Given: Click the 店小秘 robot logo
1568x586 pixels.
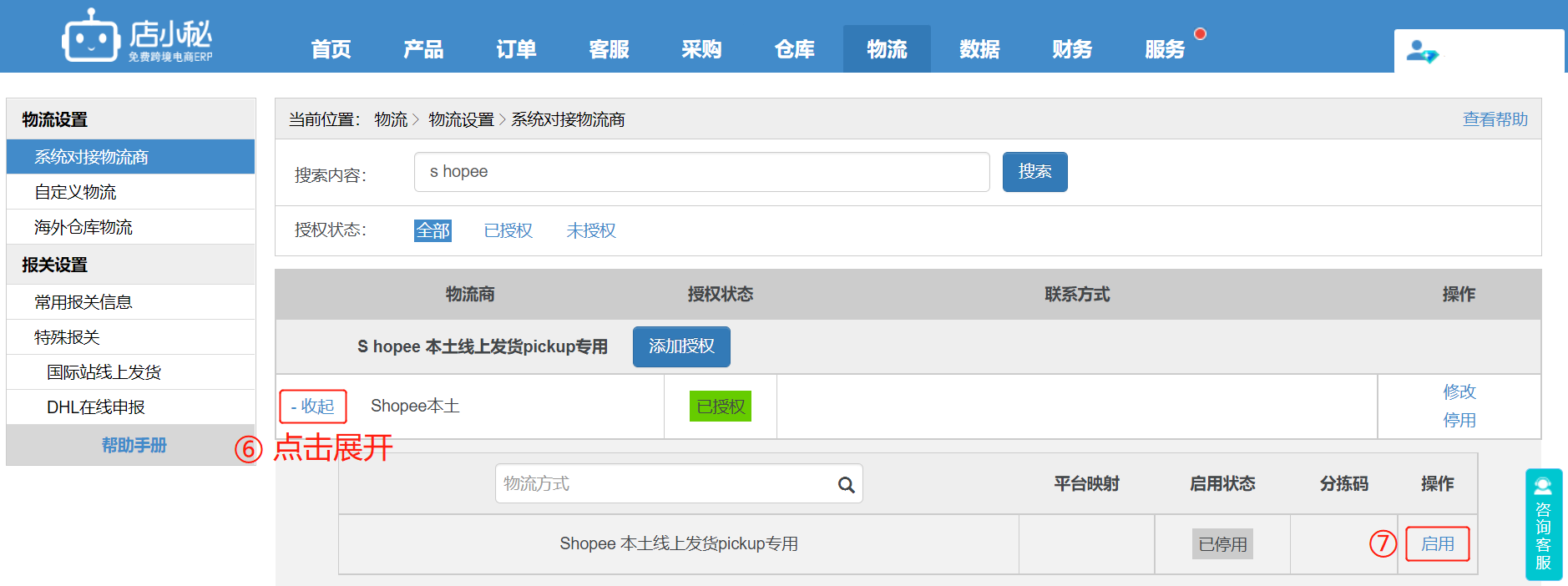Looking at the screenshot, I should (138, 35).
